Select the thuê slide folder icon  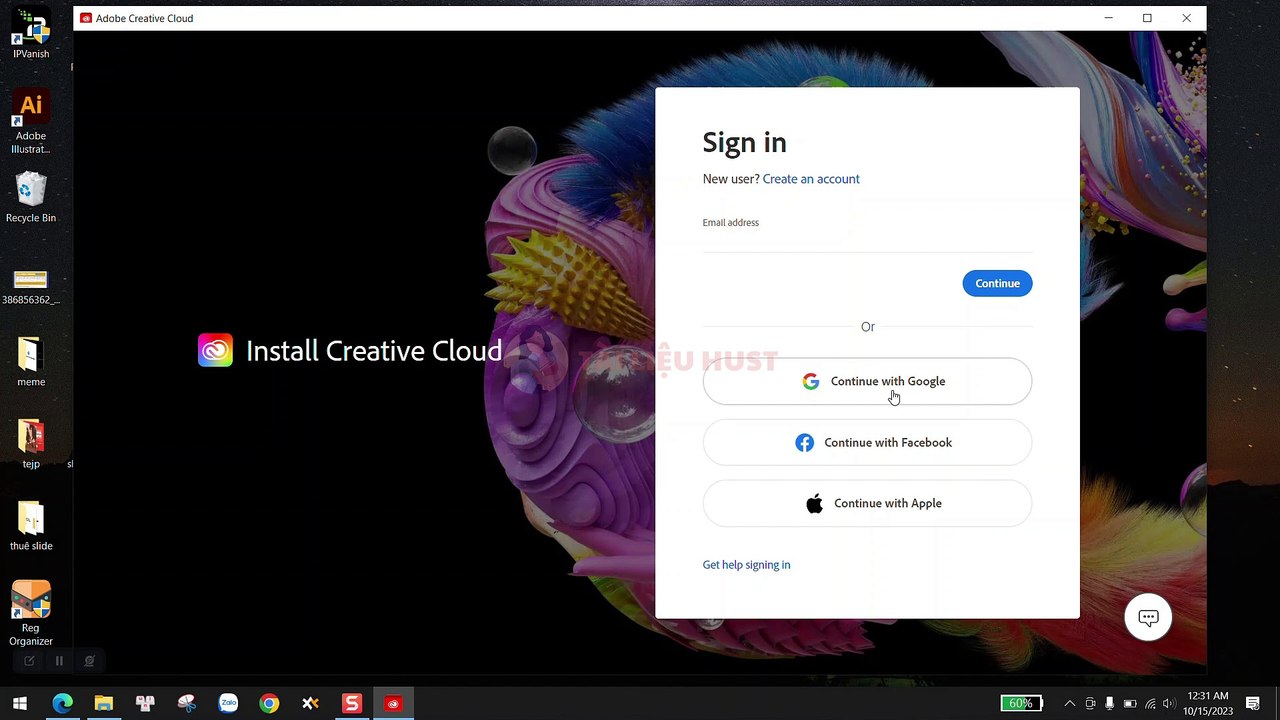point(31,526)
